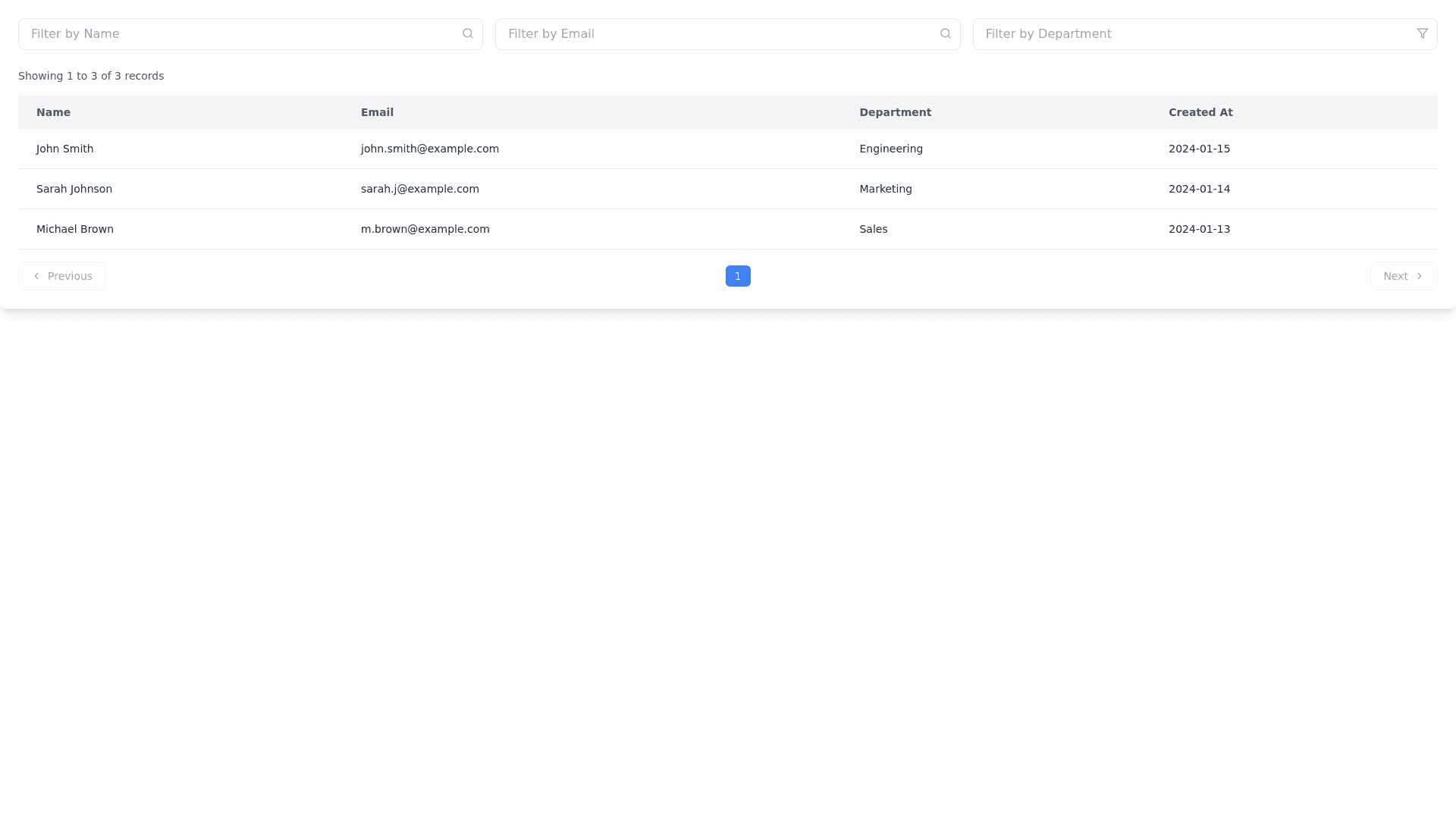This screenshot has height=819, width=1456.
Task: Focus the Filter by Email field
Action: tap(717, 34)
